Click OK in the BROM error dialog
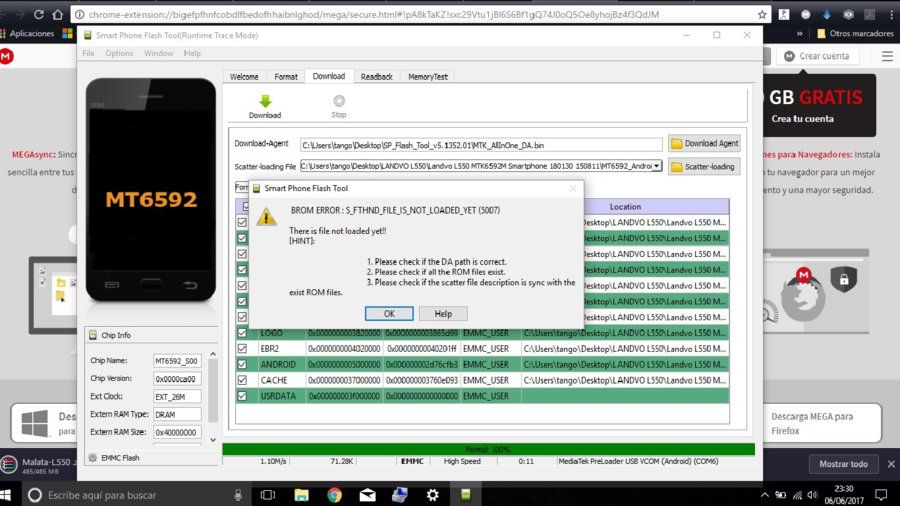Viewport: 900px width, 506px height. click(389, 313)
